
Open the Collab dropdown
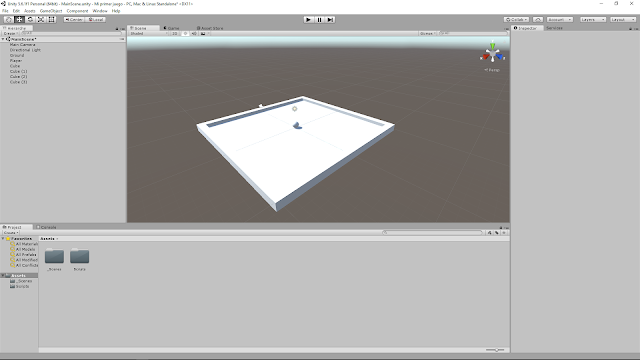(x=517, y=20)
